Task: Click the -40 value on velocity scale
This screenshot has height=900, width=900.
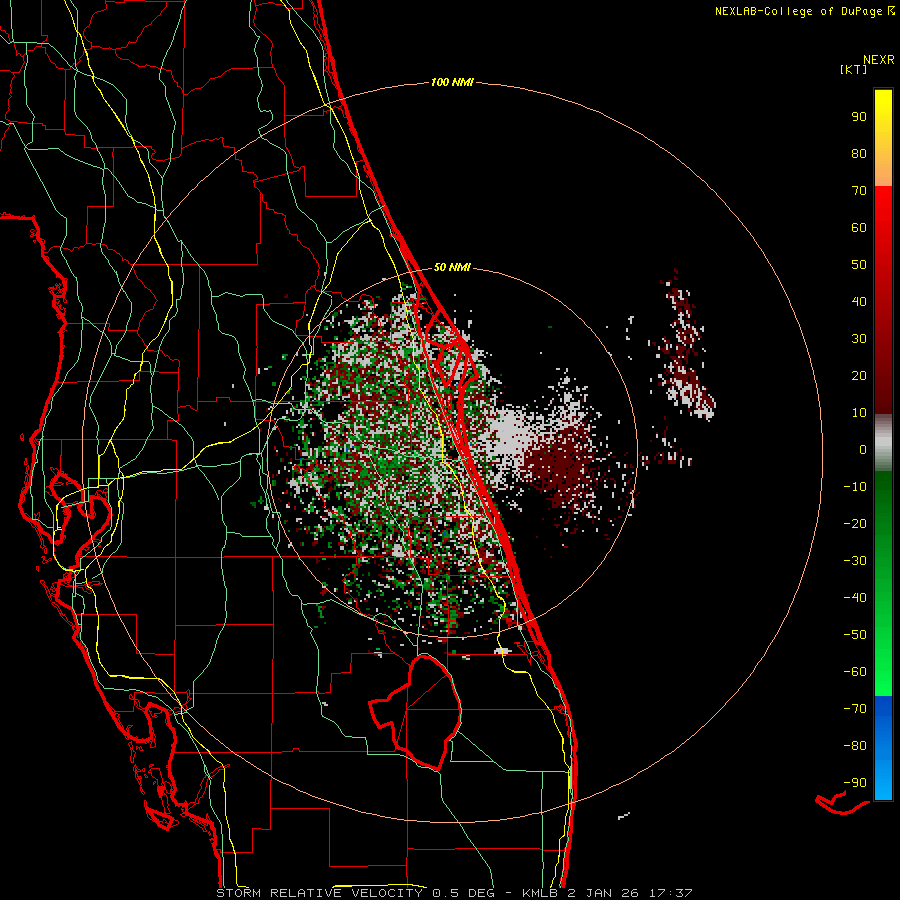Action: pos(855,598)
